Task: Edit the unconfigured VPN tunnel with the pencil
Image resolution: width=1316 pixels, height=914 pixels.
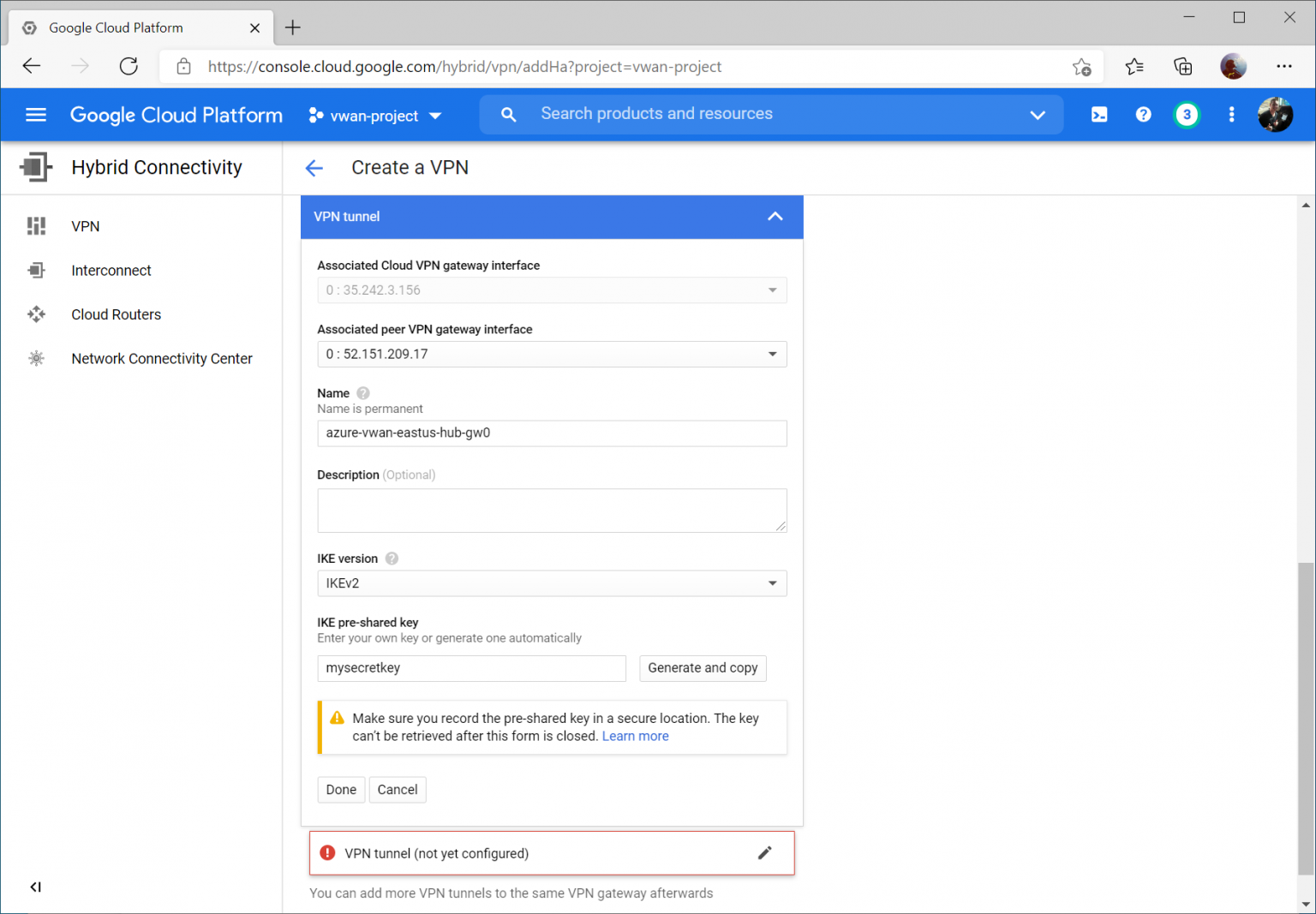Action: (764, 852)
